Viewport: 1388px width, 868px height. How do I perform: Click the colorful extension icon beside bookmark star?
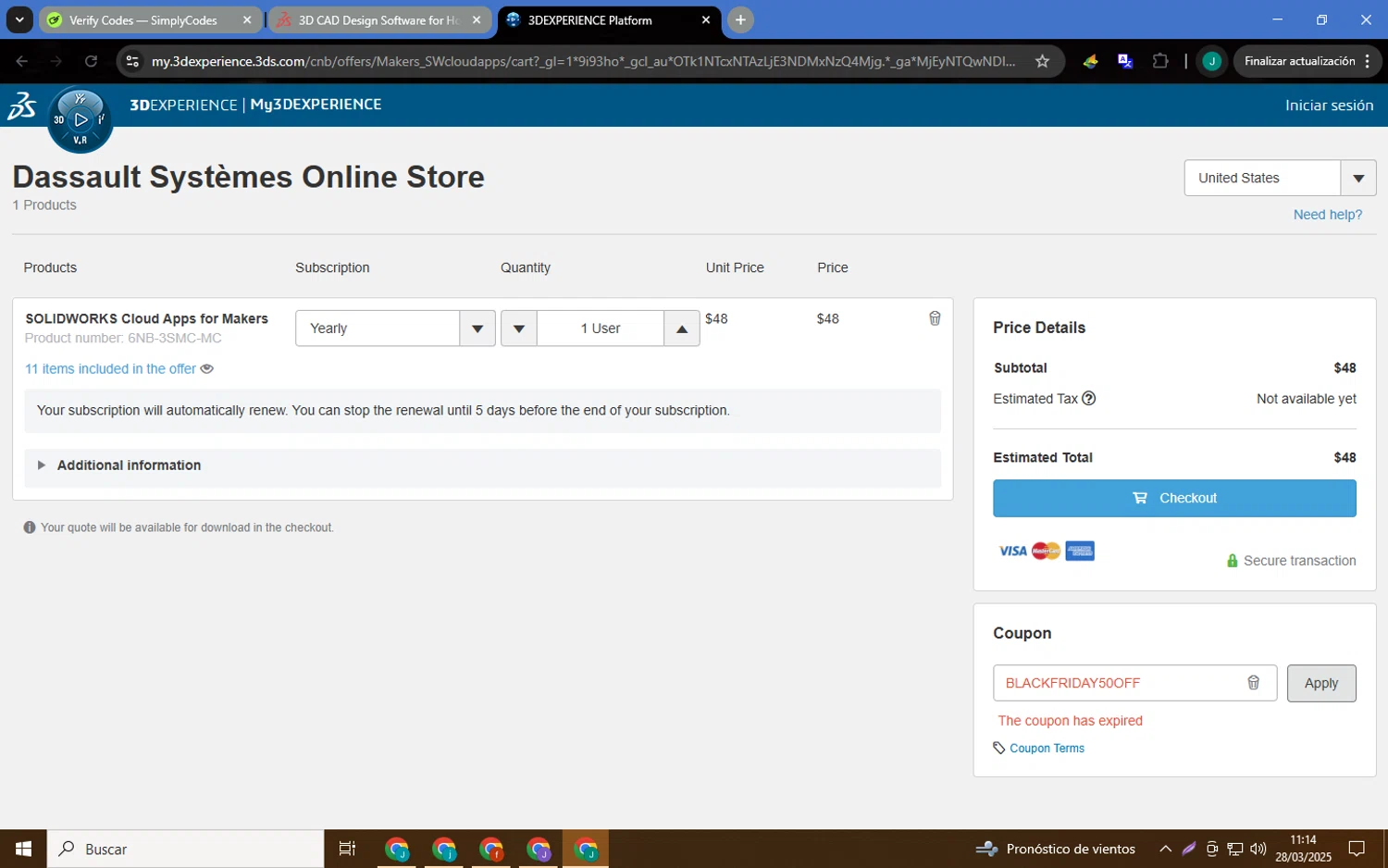pos(1090,61)
